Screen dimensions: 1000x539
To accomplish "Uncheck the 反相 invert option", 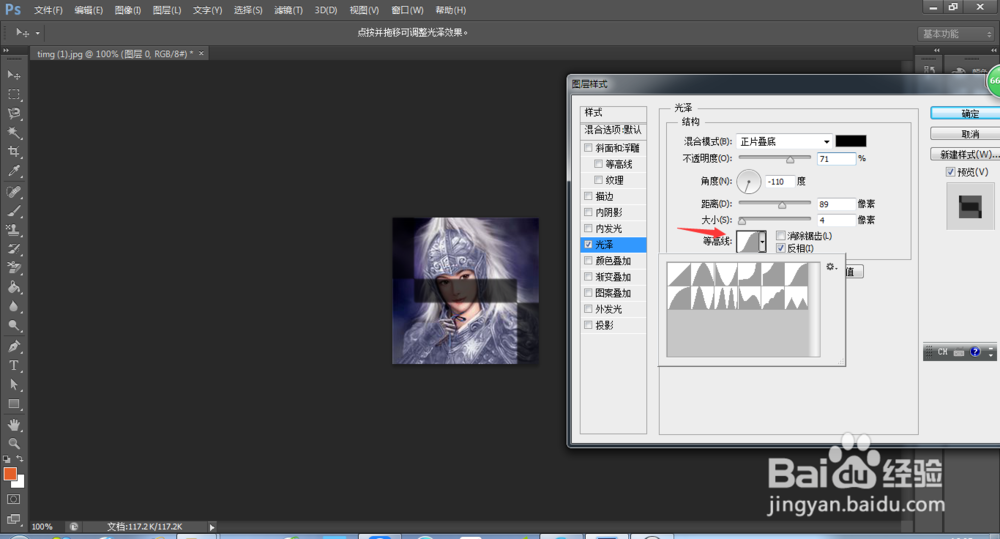I will 781,248.
